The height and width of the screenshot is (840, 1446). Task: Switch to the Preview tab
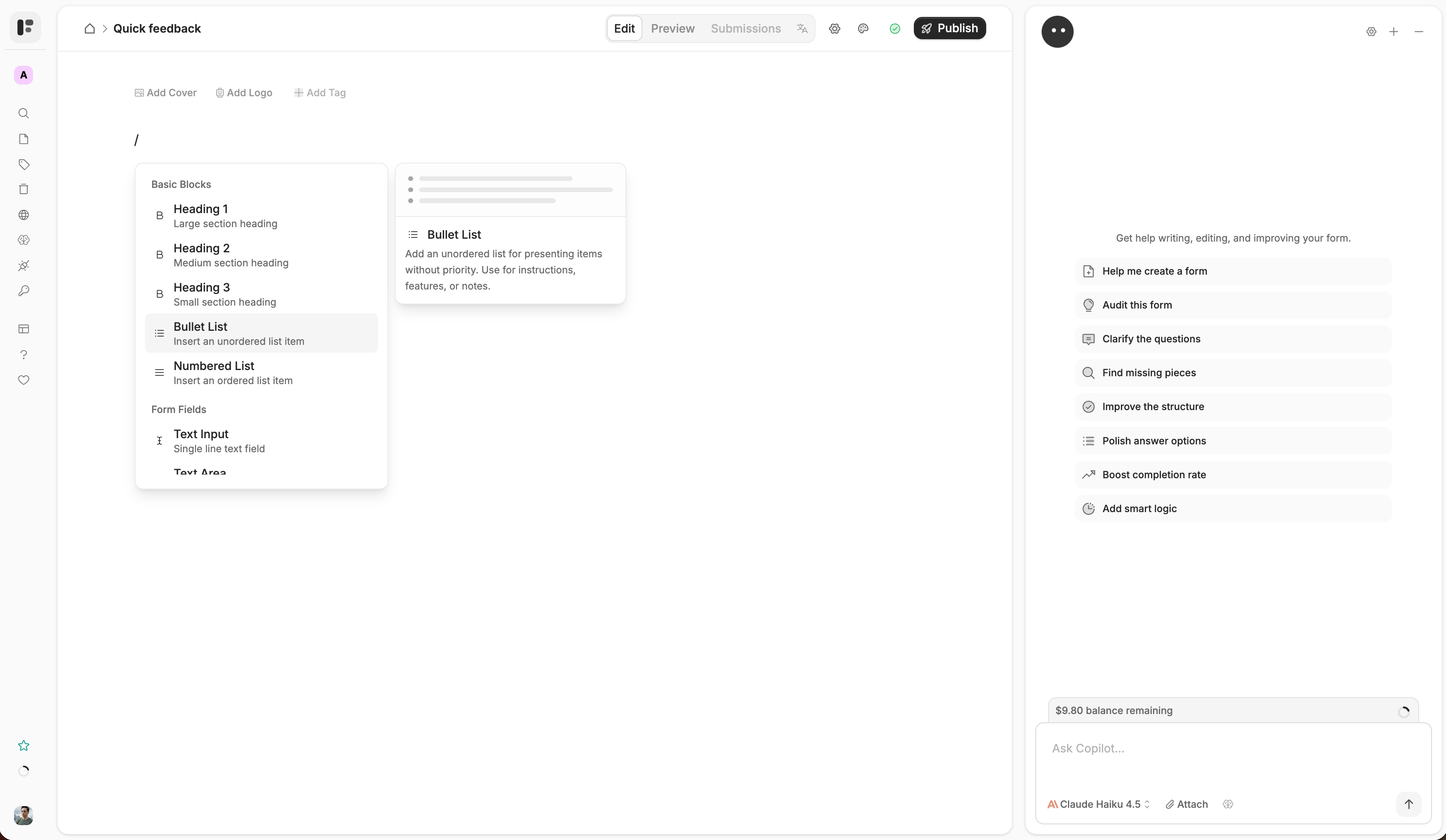click(x=673, y=28)
